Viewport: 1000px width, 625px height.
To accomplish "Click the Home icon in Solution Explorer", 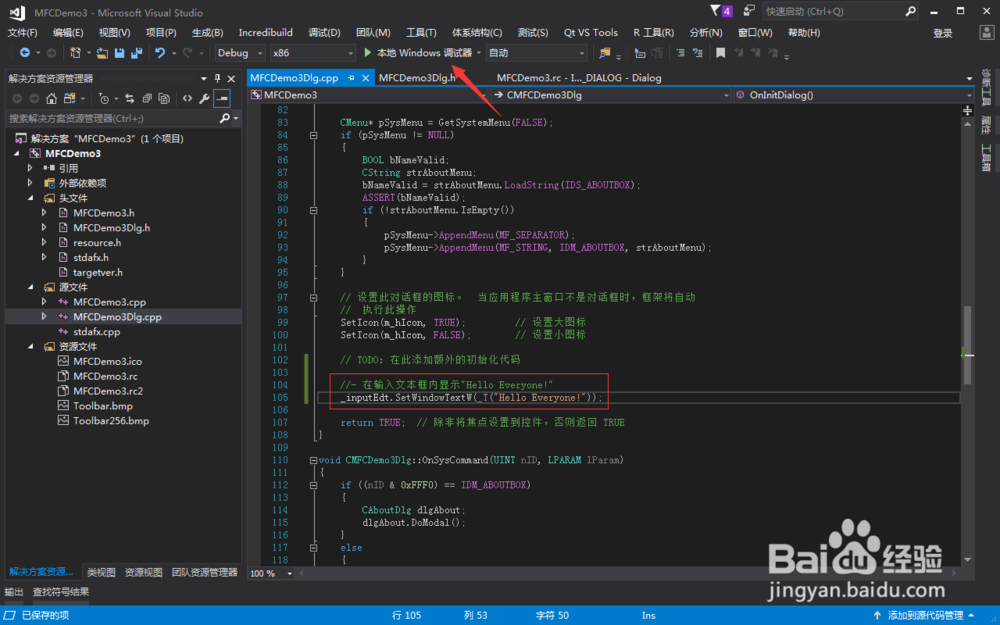I will [x=52, y=98].
